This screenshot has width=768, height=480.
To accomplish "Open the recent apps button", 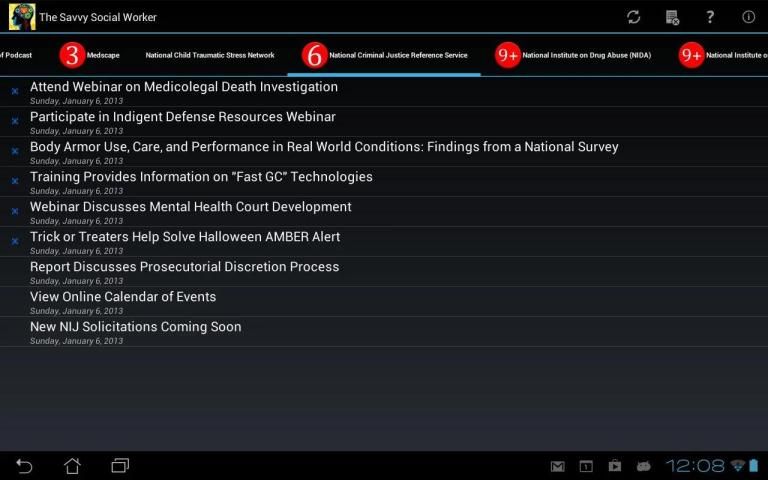I will [x=120, y=466].
